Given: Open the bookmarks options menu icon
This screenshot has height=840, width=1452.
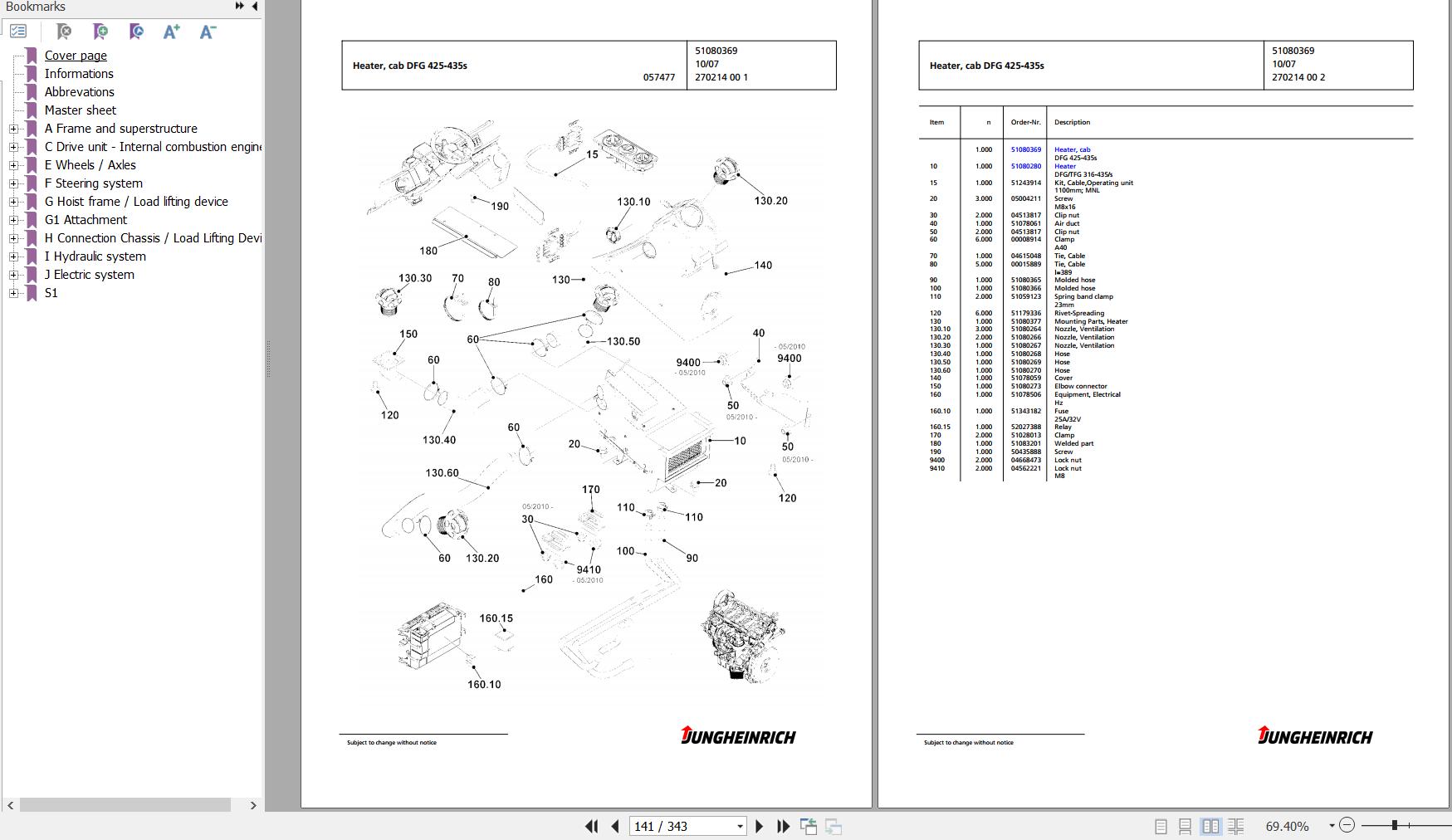Looking at the screenshot, I should point(18,32).
